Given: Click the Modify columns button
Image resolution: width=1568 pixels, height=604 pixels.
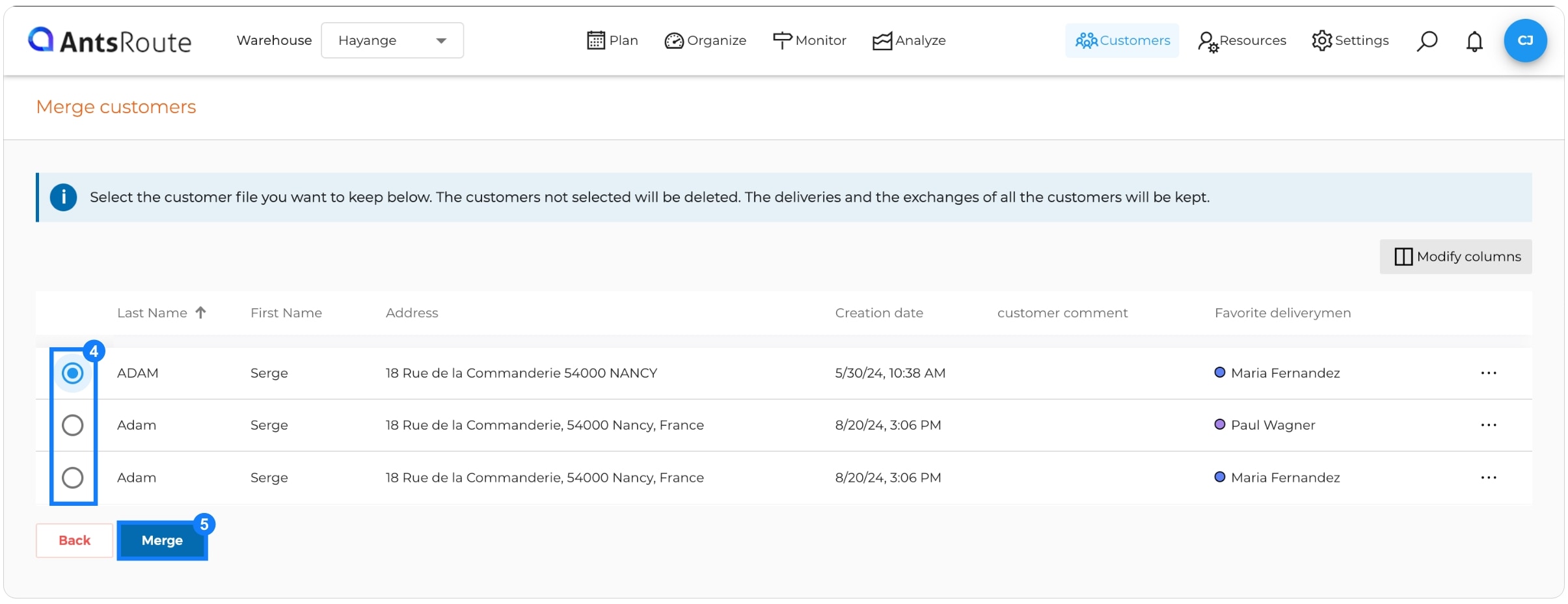Looking at the screenshot, I should tap(1456, 257).
